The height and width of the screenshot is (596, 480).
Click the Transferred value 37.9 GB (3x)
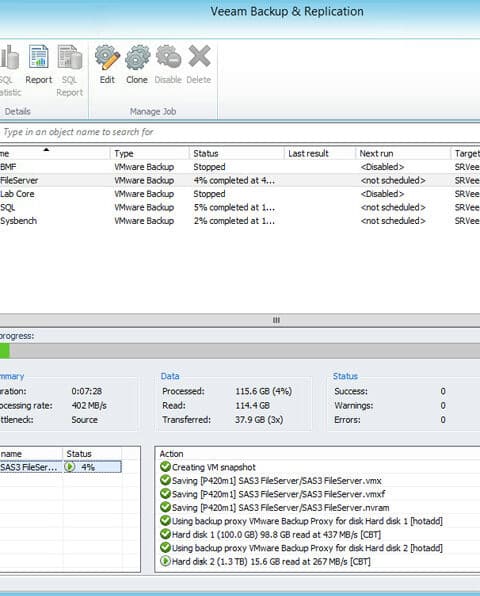click(259, 420)
